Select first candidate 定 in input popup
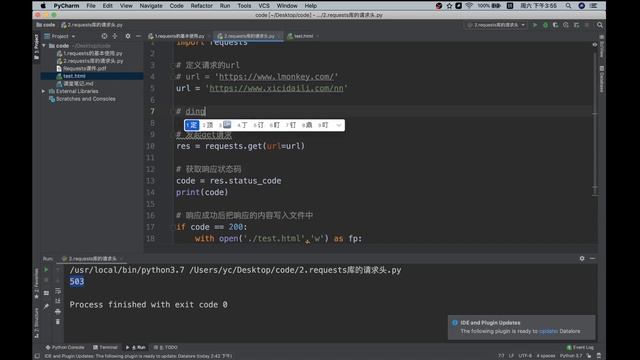 point(191,125)
